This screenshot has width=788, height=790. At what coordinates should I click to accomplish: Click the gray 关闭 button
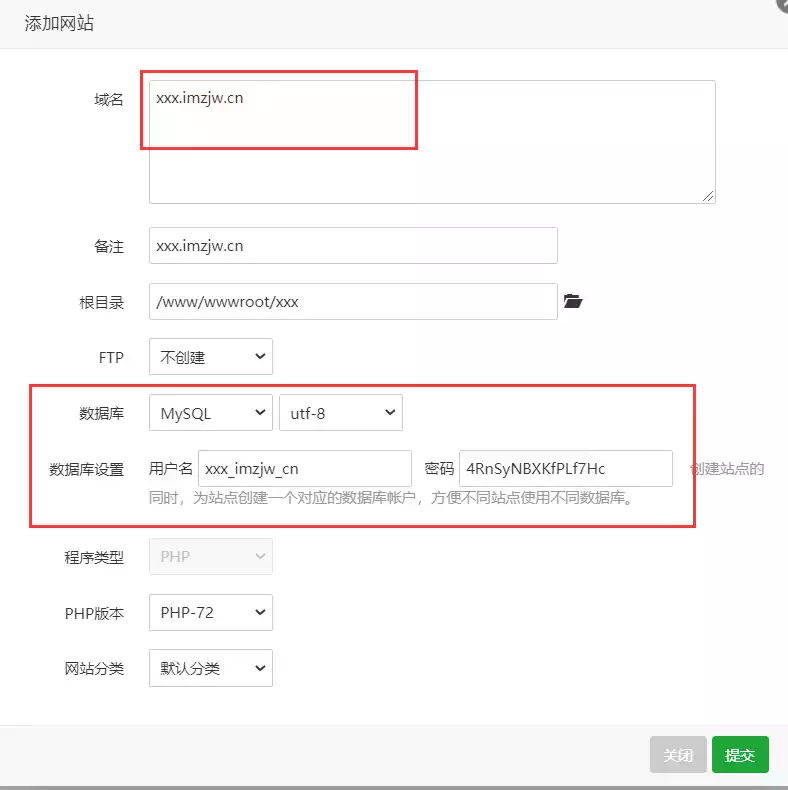[678, 754]
